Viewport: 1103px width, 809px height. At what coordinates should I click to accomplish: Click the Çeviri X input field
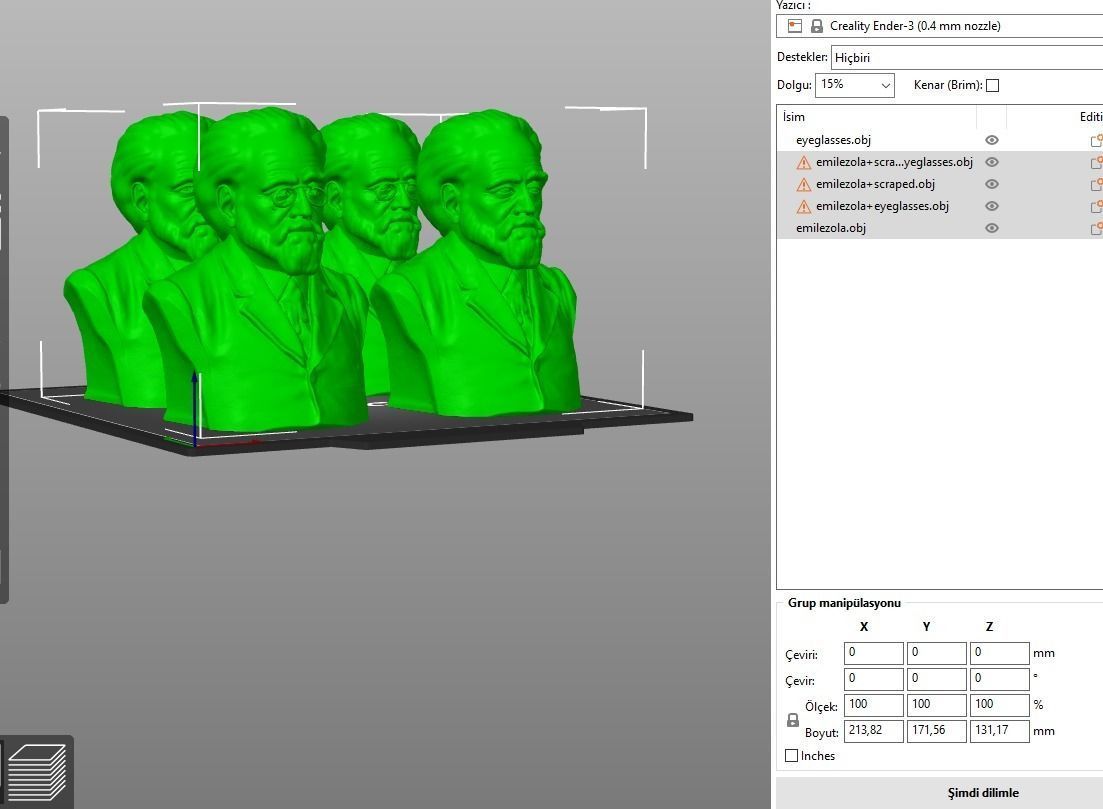point(874,653)
